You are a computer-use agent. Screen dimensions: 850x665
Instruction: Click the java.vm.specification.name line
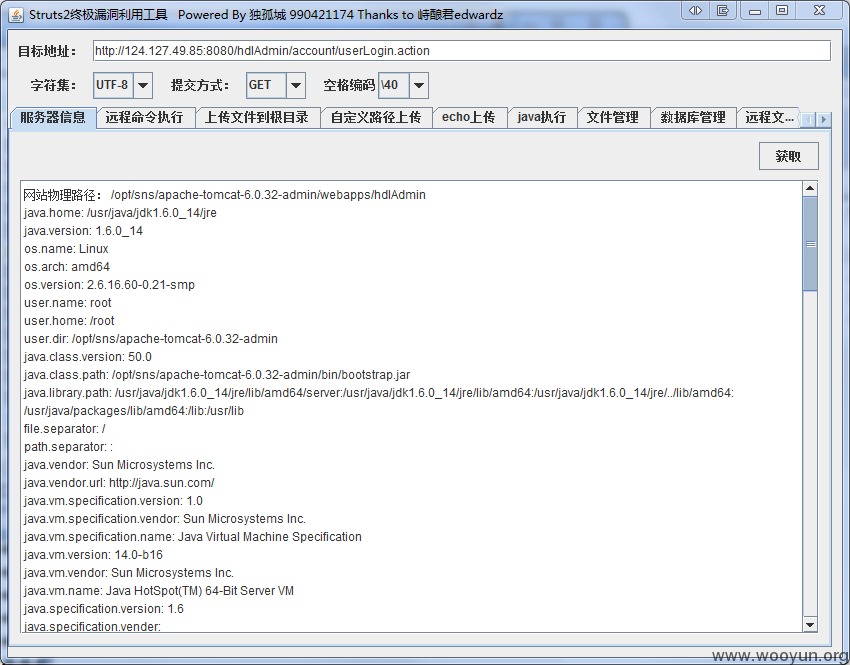point(193,537)
